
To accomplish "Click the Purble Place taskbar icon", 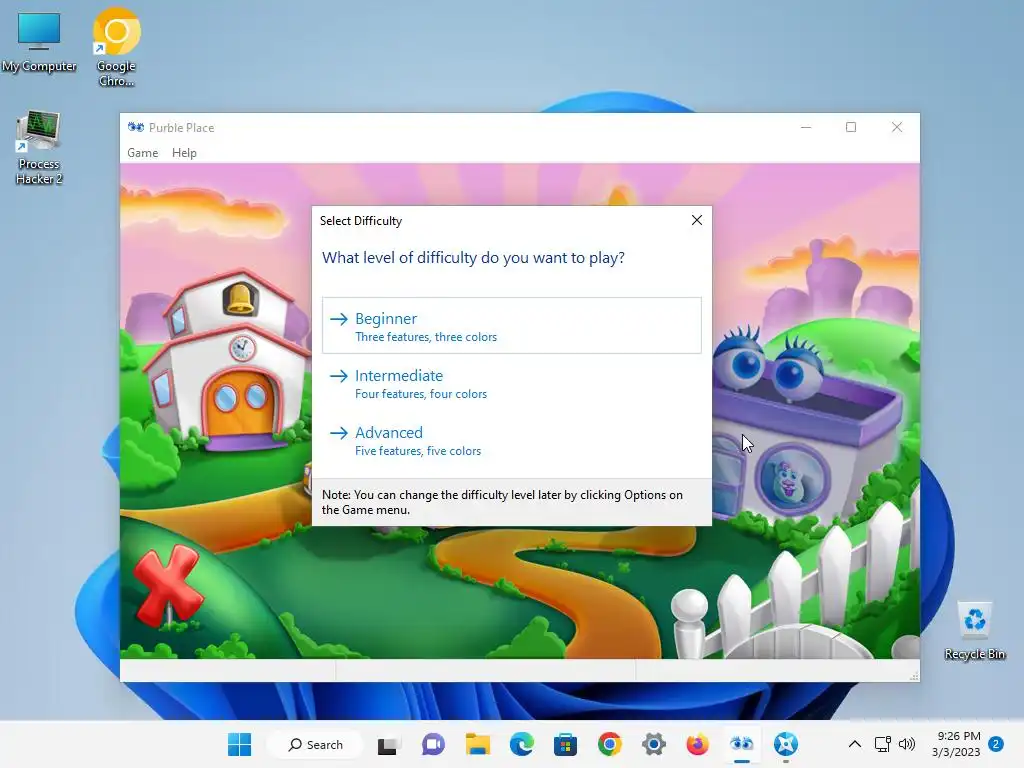I will (742, 744).
